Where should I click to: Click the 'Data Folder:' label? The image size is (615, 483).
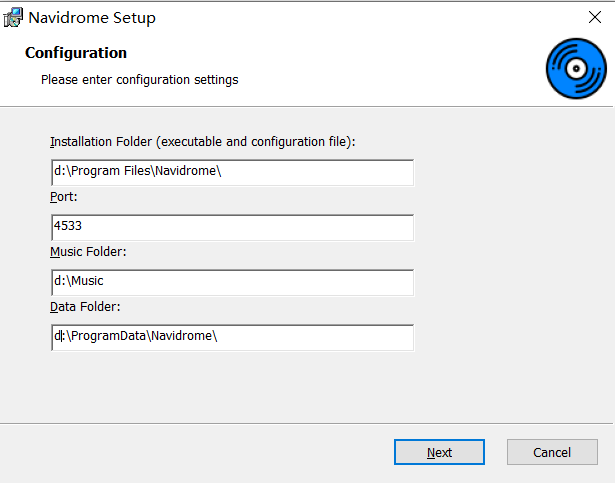(x=85, y=307)
